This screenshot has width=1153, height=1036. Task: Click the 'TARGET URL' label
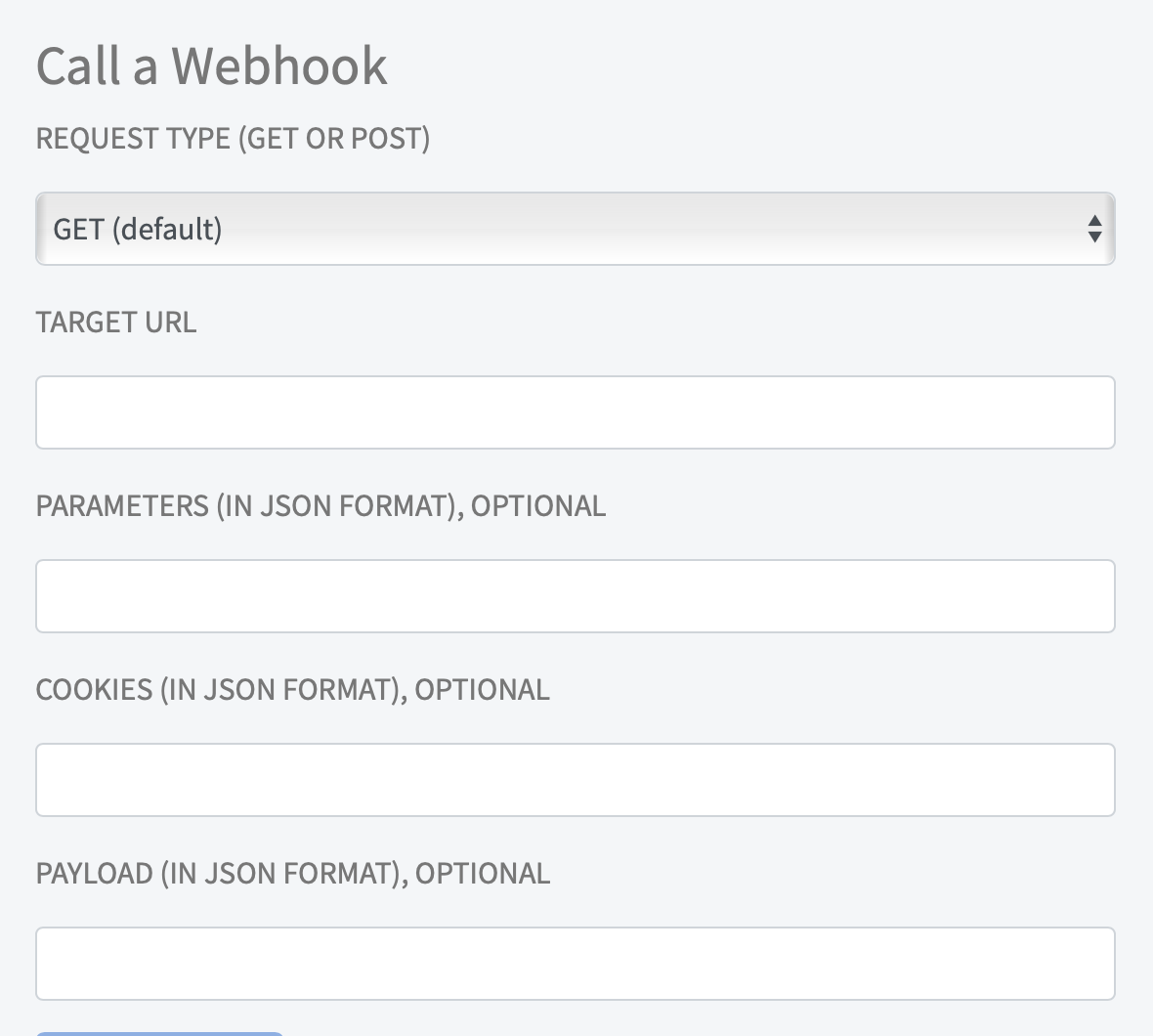(116, 322)
